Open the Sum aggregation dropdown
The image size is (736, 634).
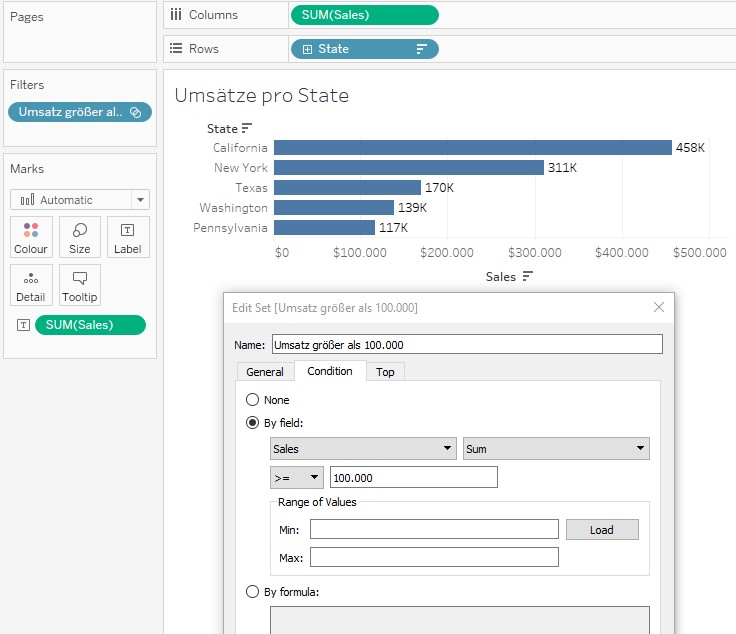(556, 448)
